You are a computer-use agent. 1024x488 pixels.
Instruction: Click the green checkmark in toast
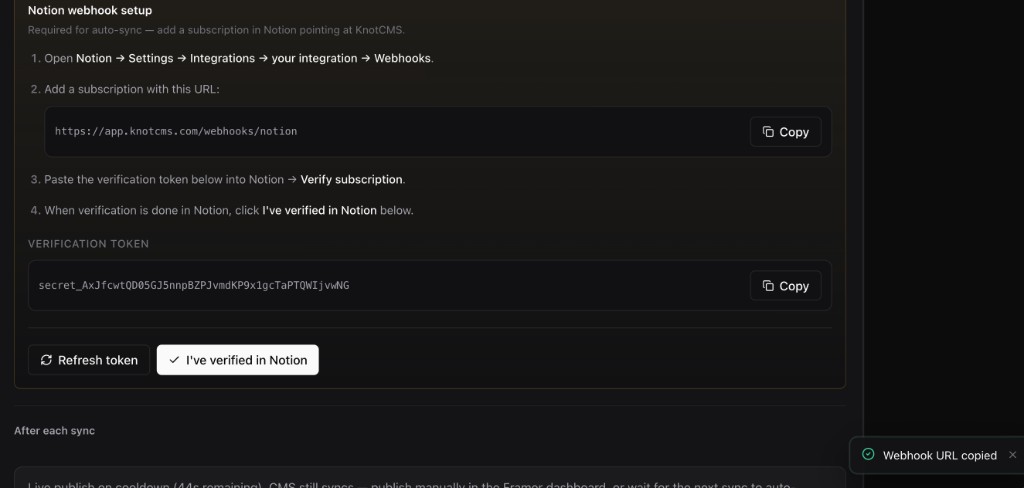tap(868, 454)
